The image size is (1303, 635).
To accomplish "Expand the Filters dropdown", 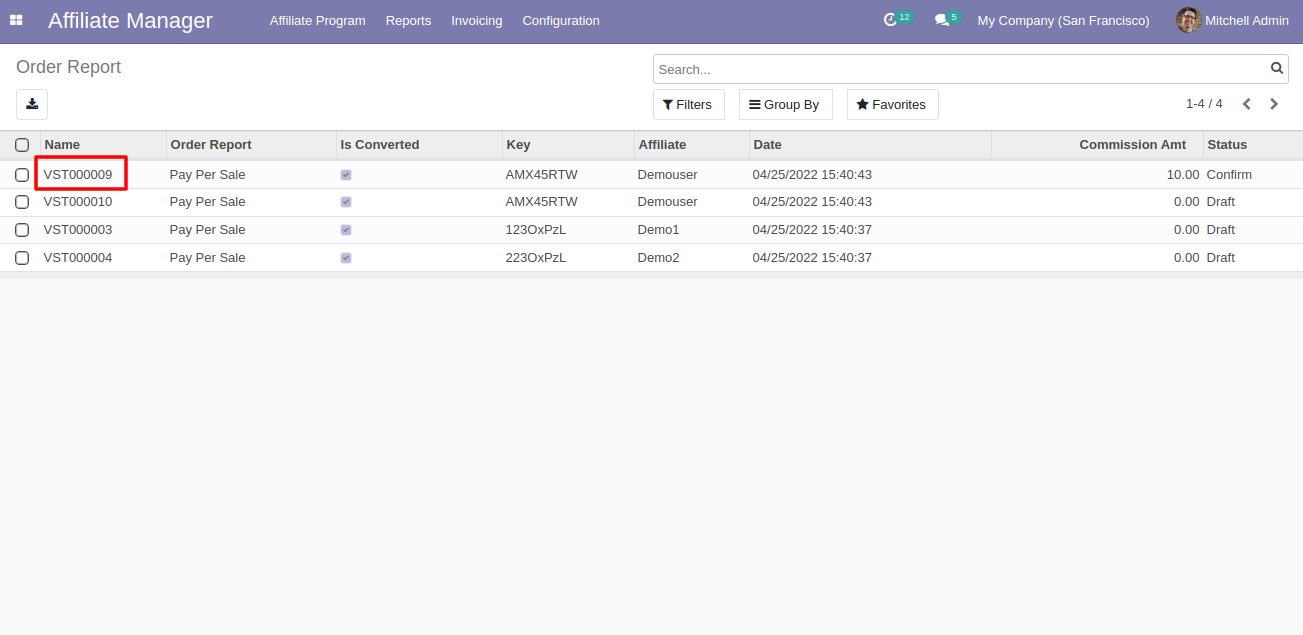I will [x=688, y=105].
